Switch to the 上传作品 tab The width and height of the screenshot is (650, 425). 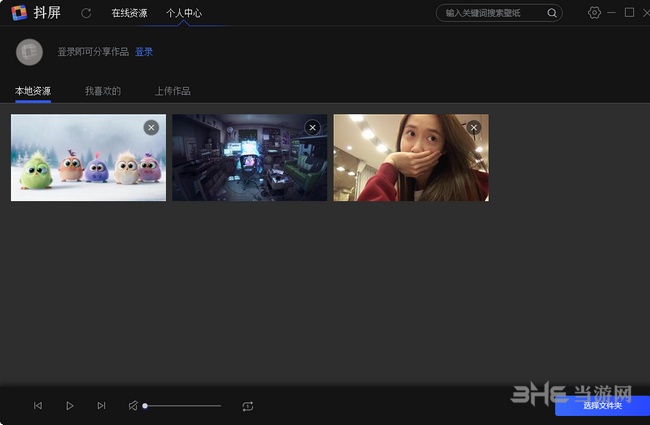(172, 91)
